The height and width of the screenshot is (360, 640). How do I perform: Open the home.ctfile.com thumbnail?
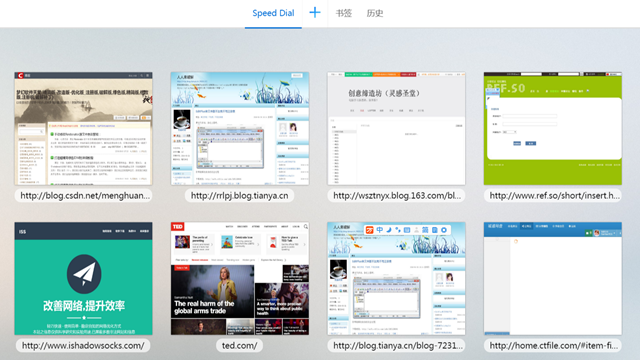coord(553,279)
